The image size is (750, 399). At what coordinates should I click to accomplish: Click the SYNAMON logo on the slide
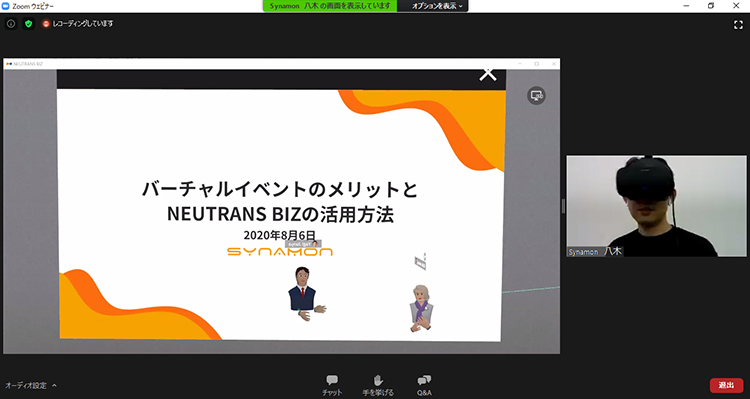pyautogui.click(x=280, y=252)
